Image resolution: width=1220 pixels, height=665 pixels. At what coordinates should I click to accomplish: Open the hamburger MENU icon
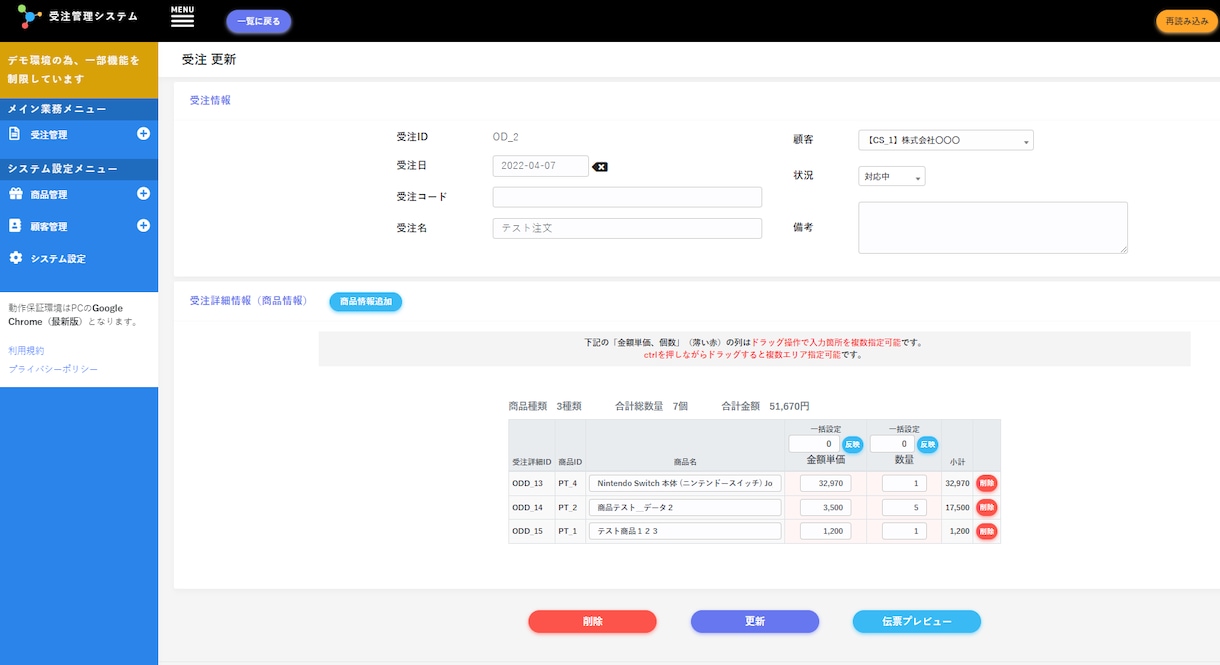pos(182,16)
